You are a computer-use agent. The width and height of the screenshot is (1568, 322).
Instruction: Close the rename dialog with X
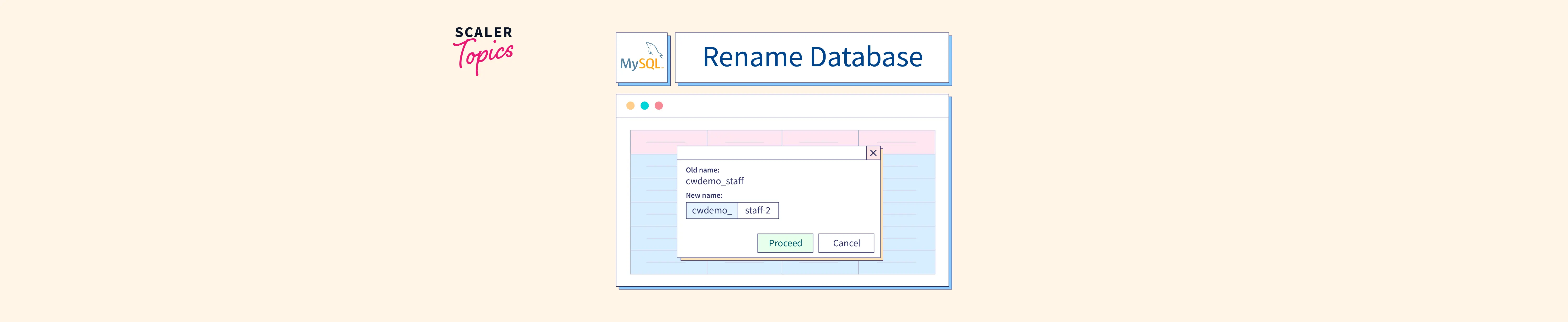tap(873, 153)
